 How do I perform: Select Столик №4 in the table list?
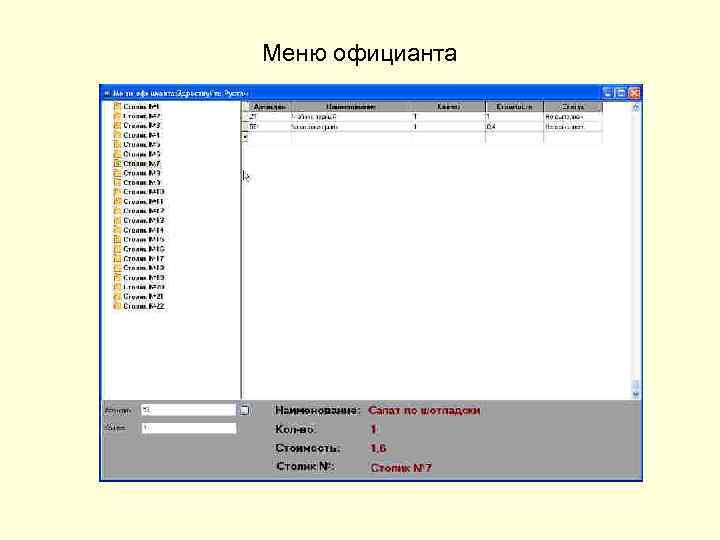142,135
